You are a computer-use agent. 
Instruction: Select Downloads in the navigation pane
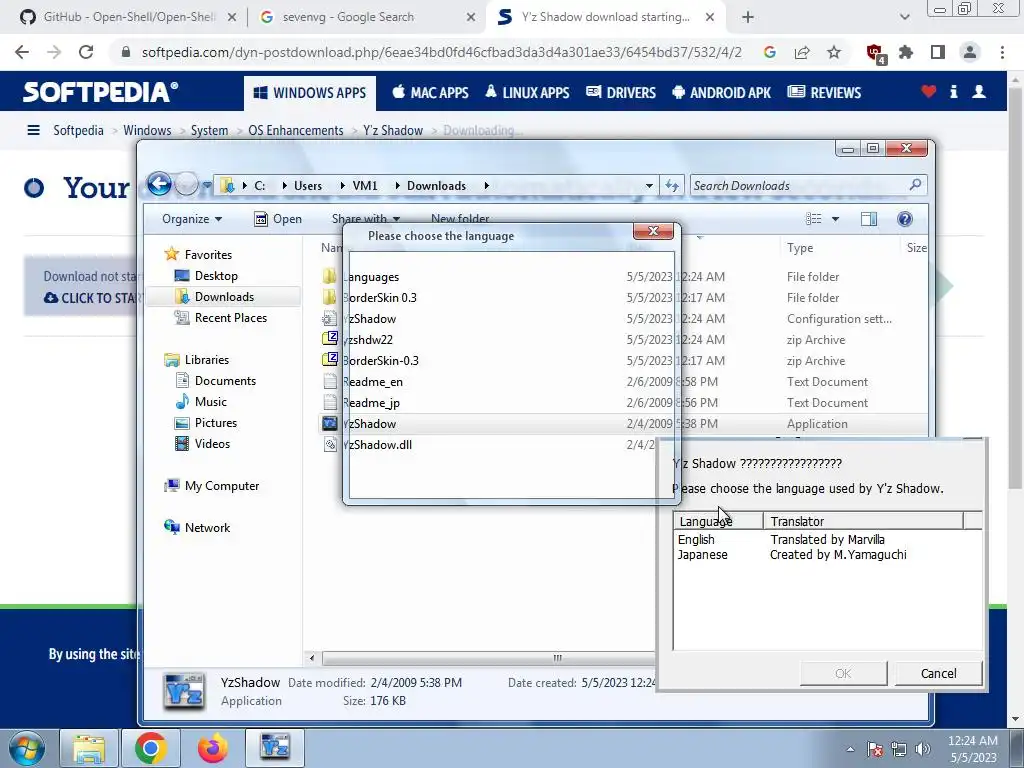(224, 296)
